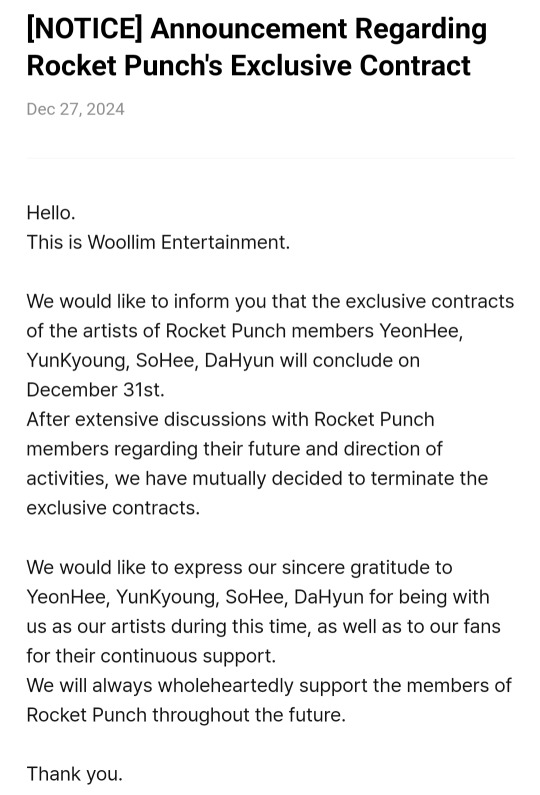Click "Rocket Punch's Exclusive Contract" title line
The width and height of the screenshot is (540, 795).
coord(249,66)
